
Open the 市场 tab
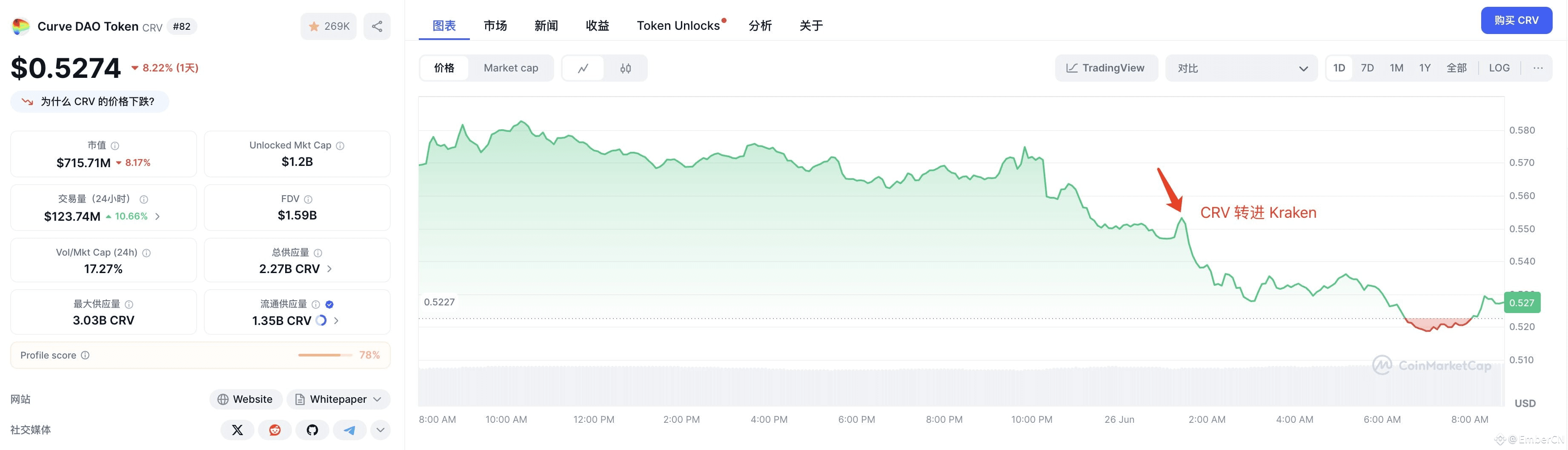(x=495, y=26)
